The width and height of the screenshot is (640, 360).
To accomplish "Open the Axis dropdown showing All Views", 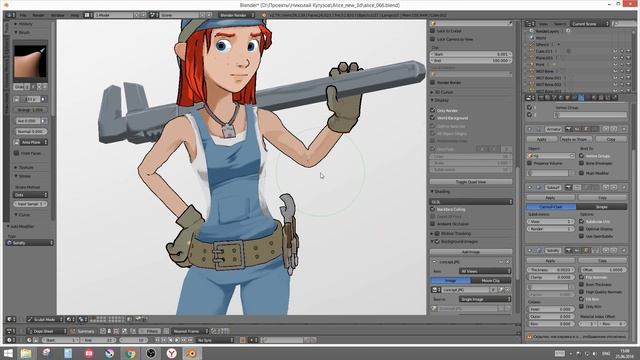I will click(485, 271).
